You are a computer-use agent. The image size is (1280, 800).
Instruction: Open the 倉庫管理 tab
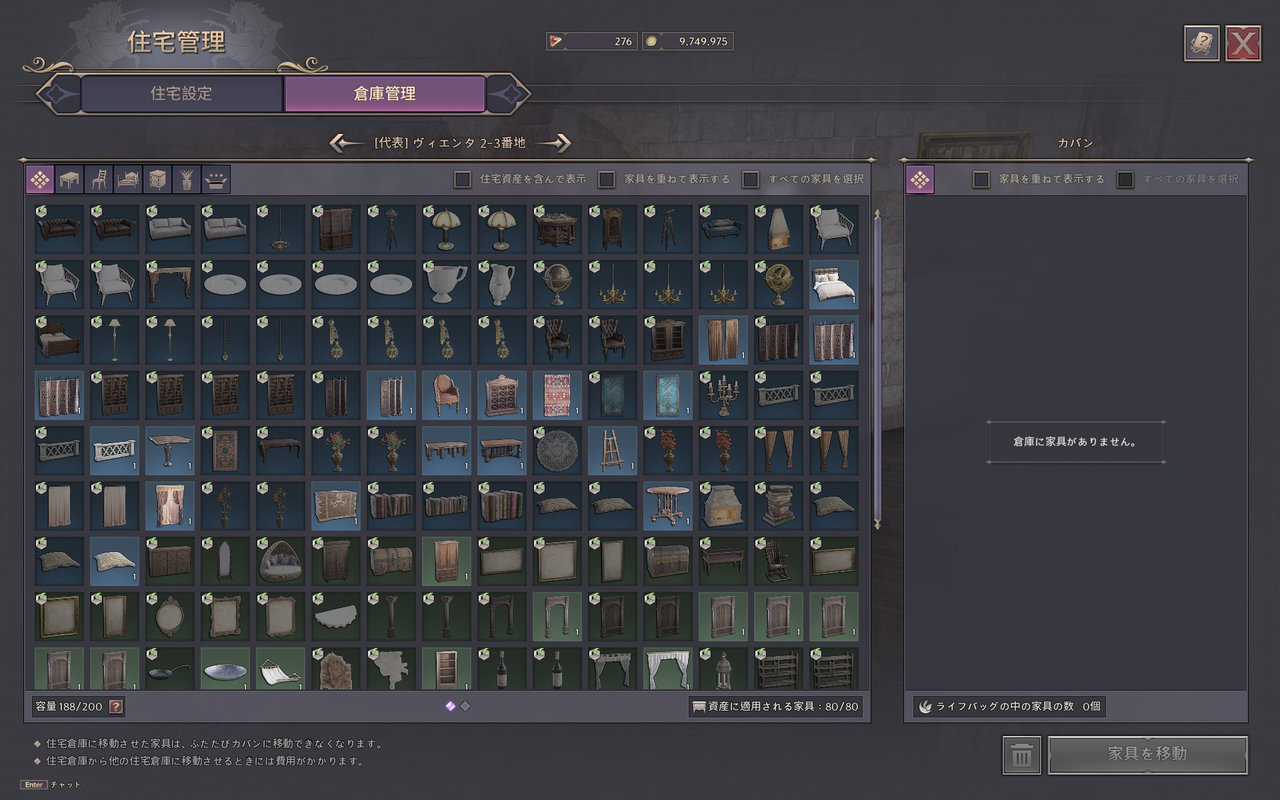click(385, 94)
